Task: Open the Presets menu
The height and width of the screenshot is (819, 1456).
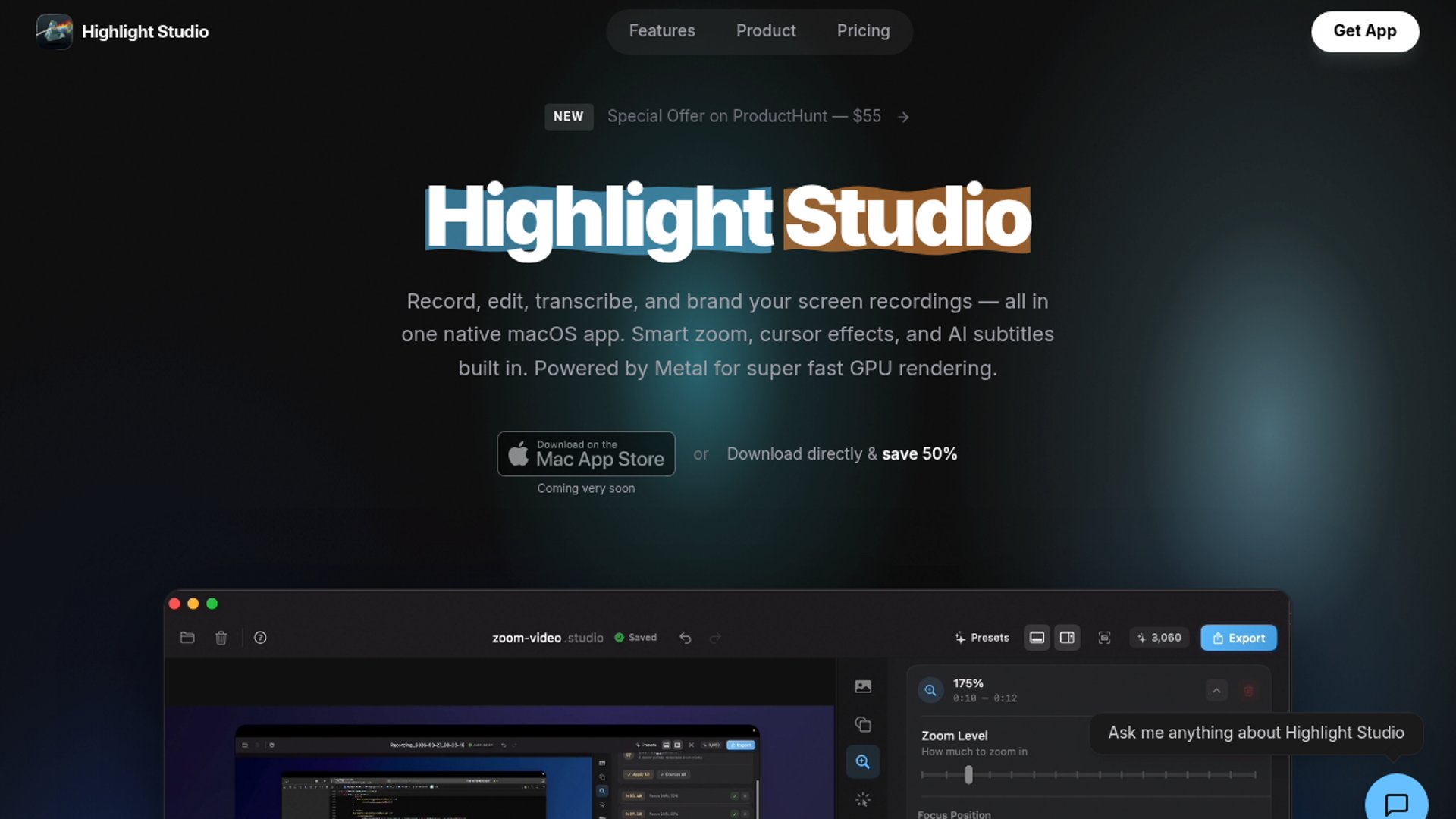Action: coord(982,638)
